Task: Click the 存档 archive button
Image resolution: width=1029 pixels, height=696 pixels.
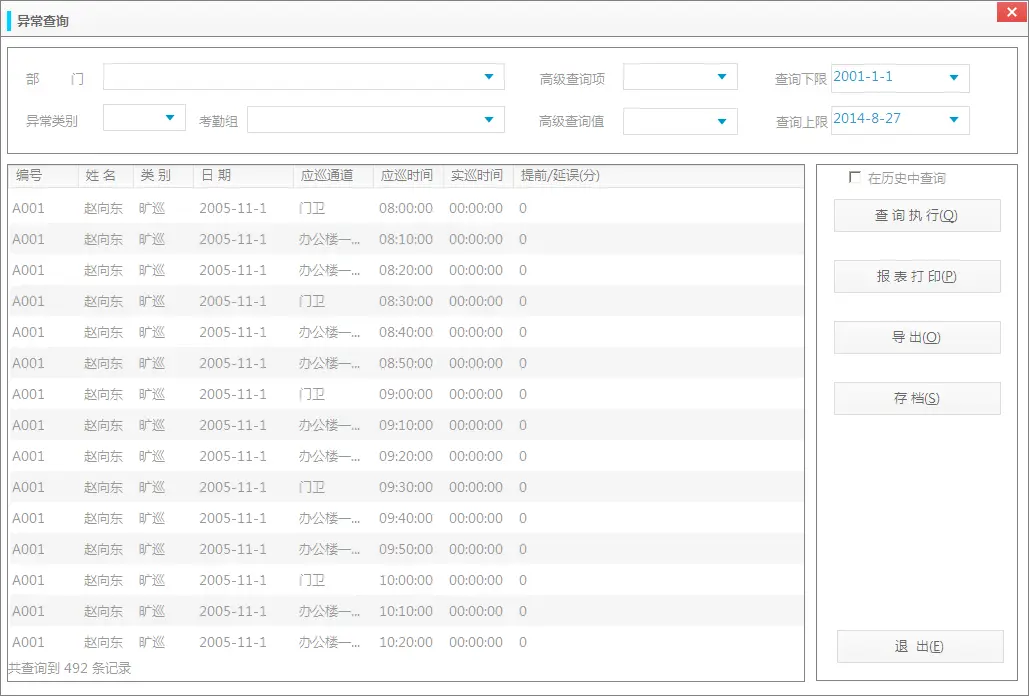Action: point(916,398)
